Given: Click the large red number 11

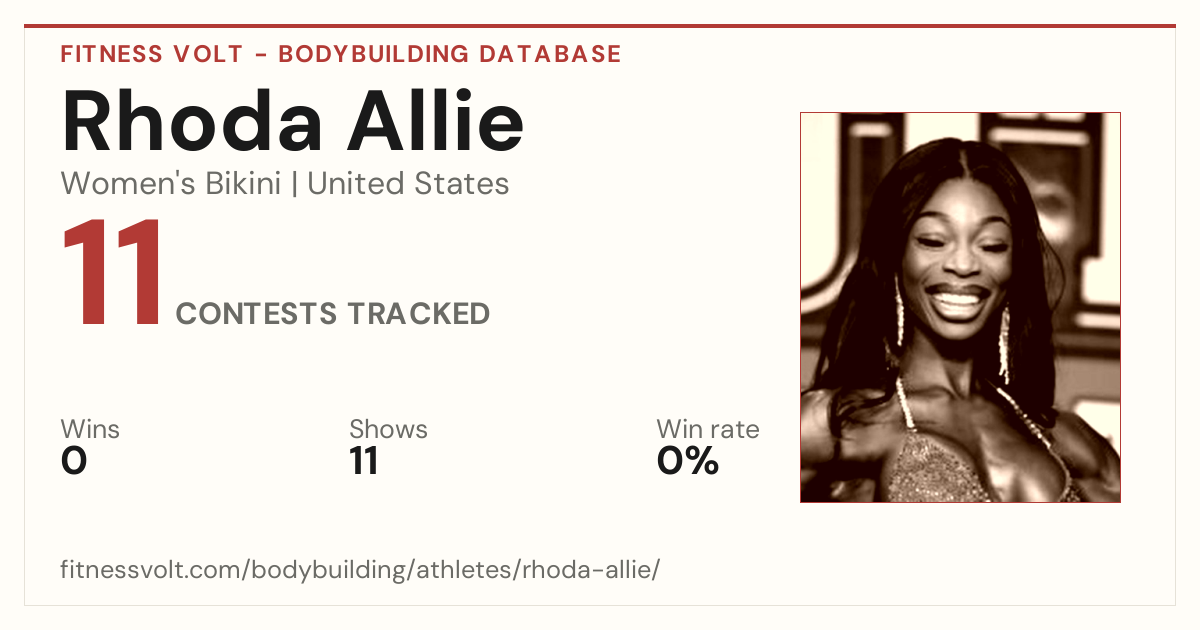Looking at the screenshot, I should 113,275.
